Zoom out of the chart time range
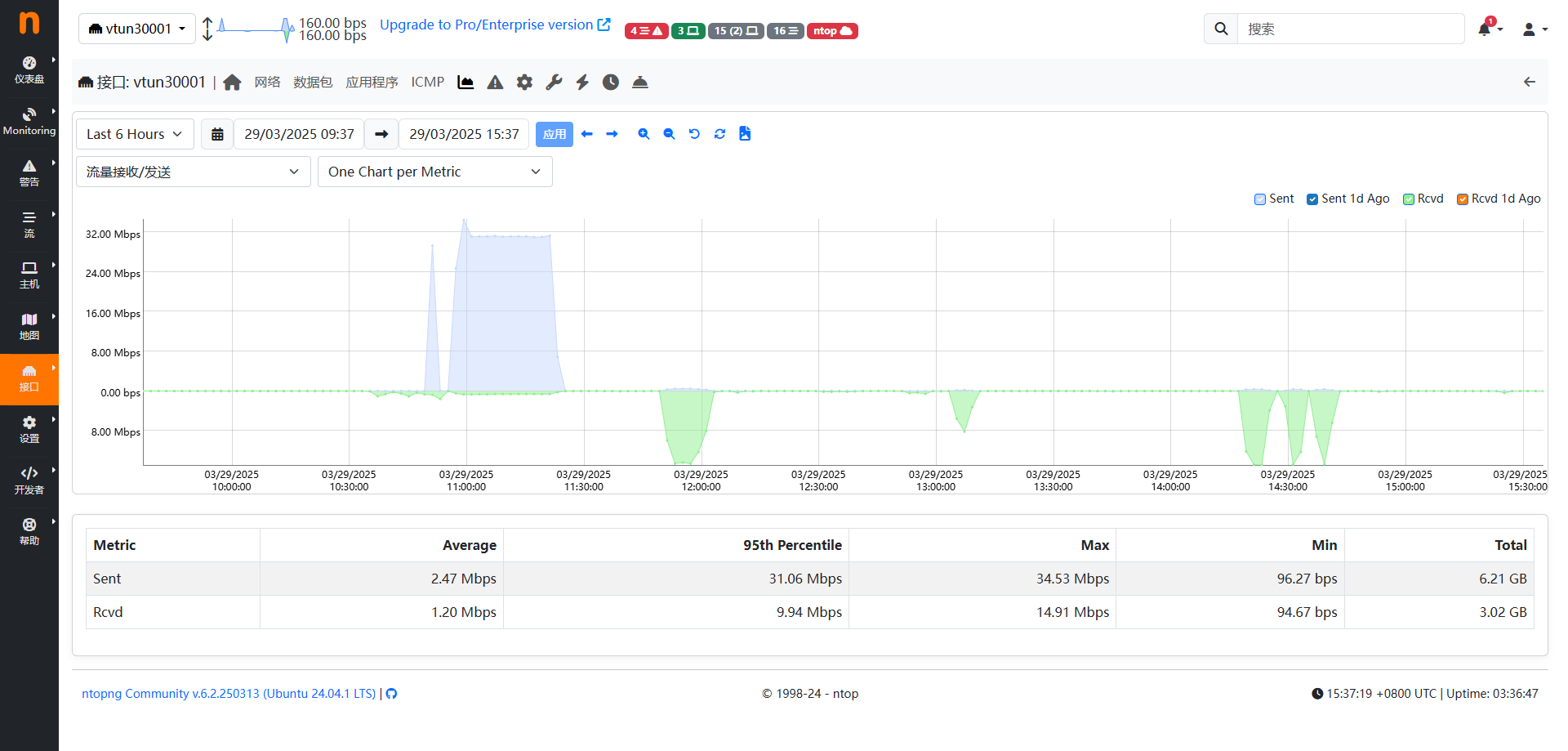 click(669, 134)
